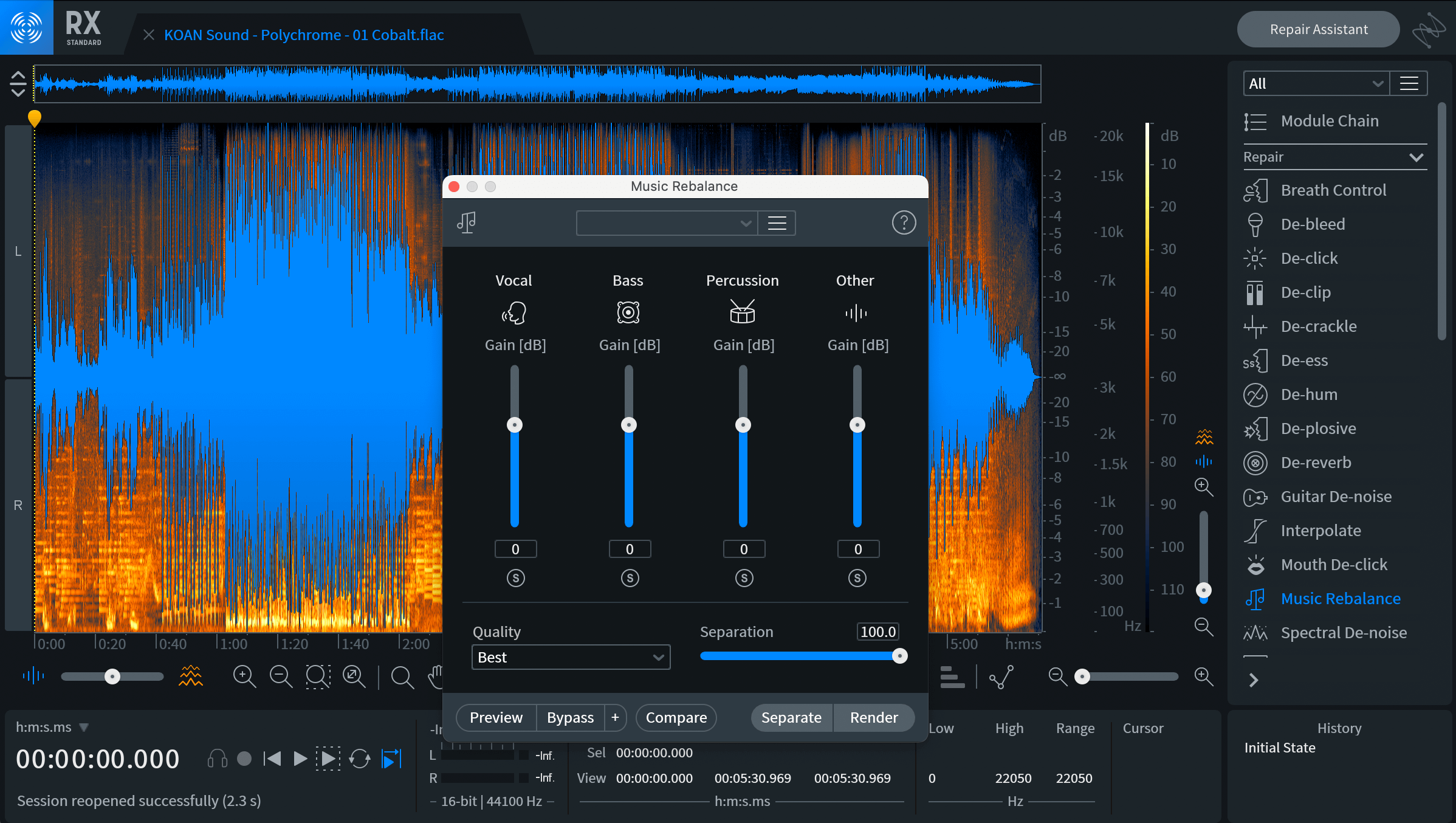Solo the Vocal channel
Image resolution: width=1456 pixels, height=823 pixels.
[515, 578]
